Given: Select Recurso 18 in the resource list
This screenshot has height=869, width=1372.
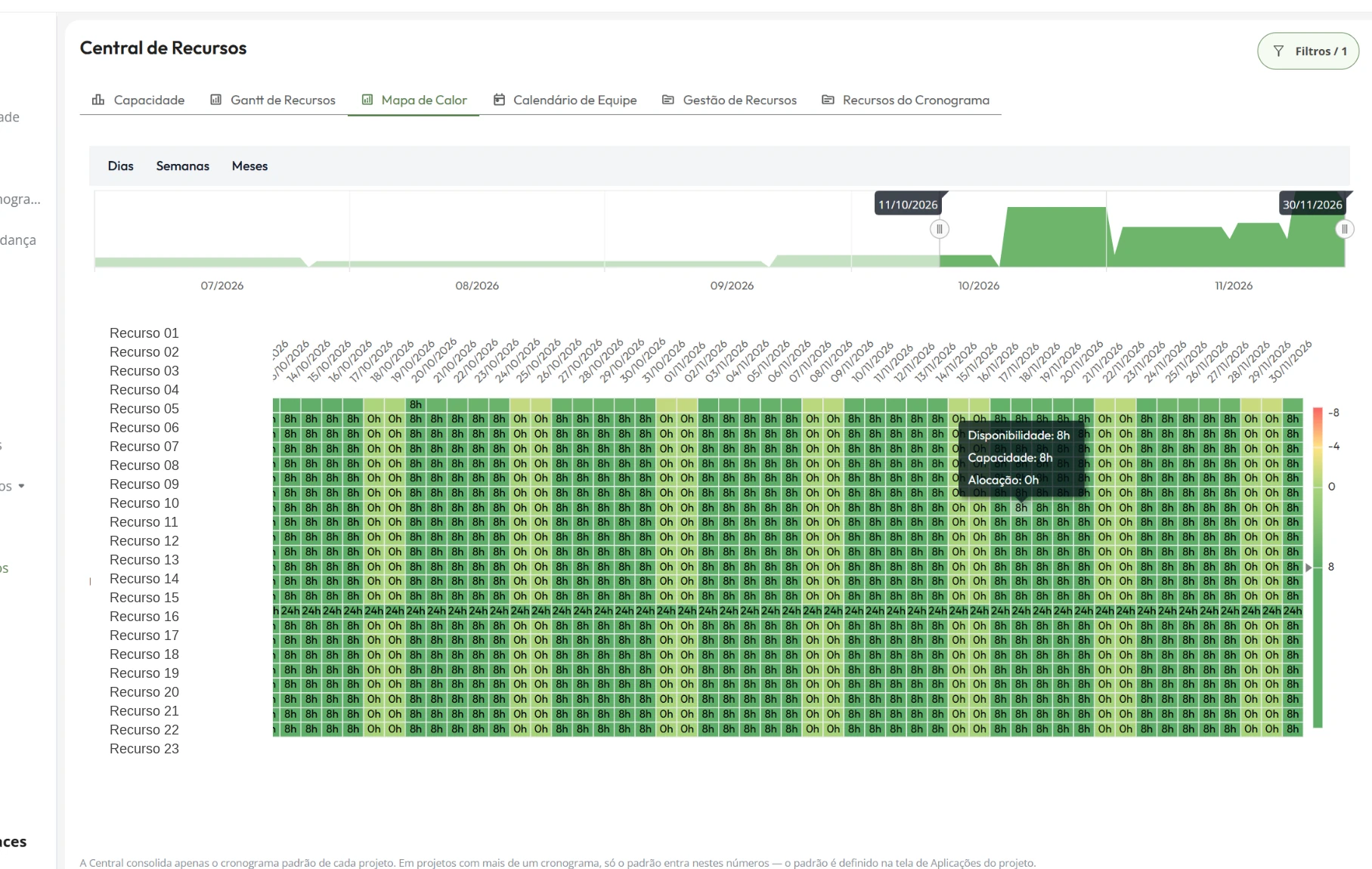Looking at the screenshot, I should (x=144, y=654).
